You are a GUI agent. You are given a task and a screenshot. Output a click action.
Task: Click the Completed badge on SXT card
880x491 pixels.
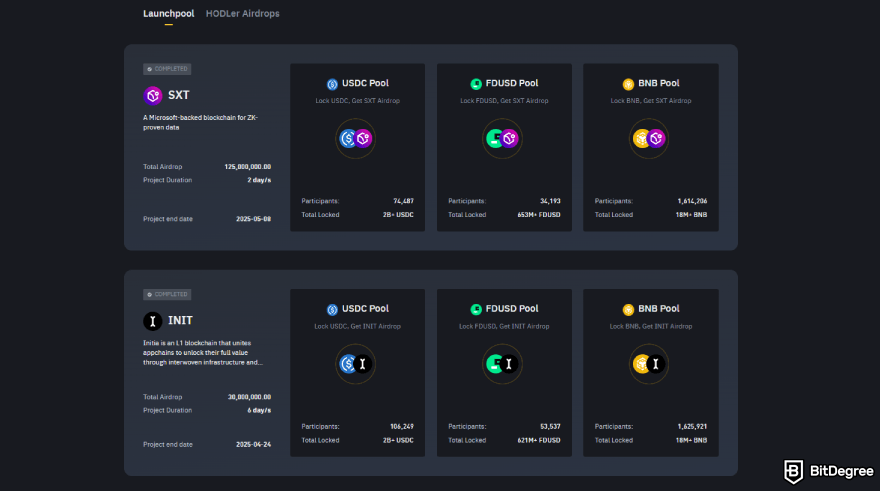pos(167,69)
